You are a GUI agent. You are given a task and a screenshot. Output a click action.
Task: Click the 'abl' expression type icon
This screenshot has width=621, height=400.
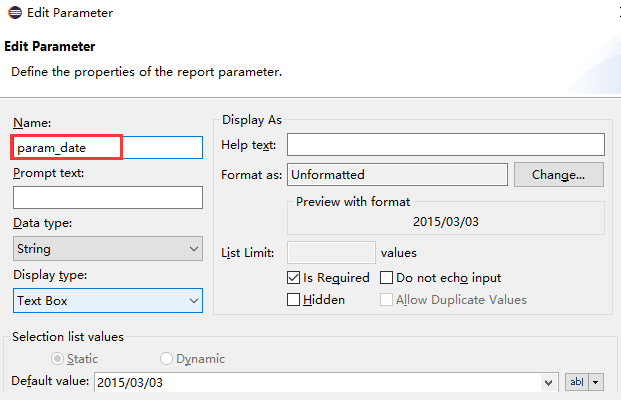(x=577, y=382)
